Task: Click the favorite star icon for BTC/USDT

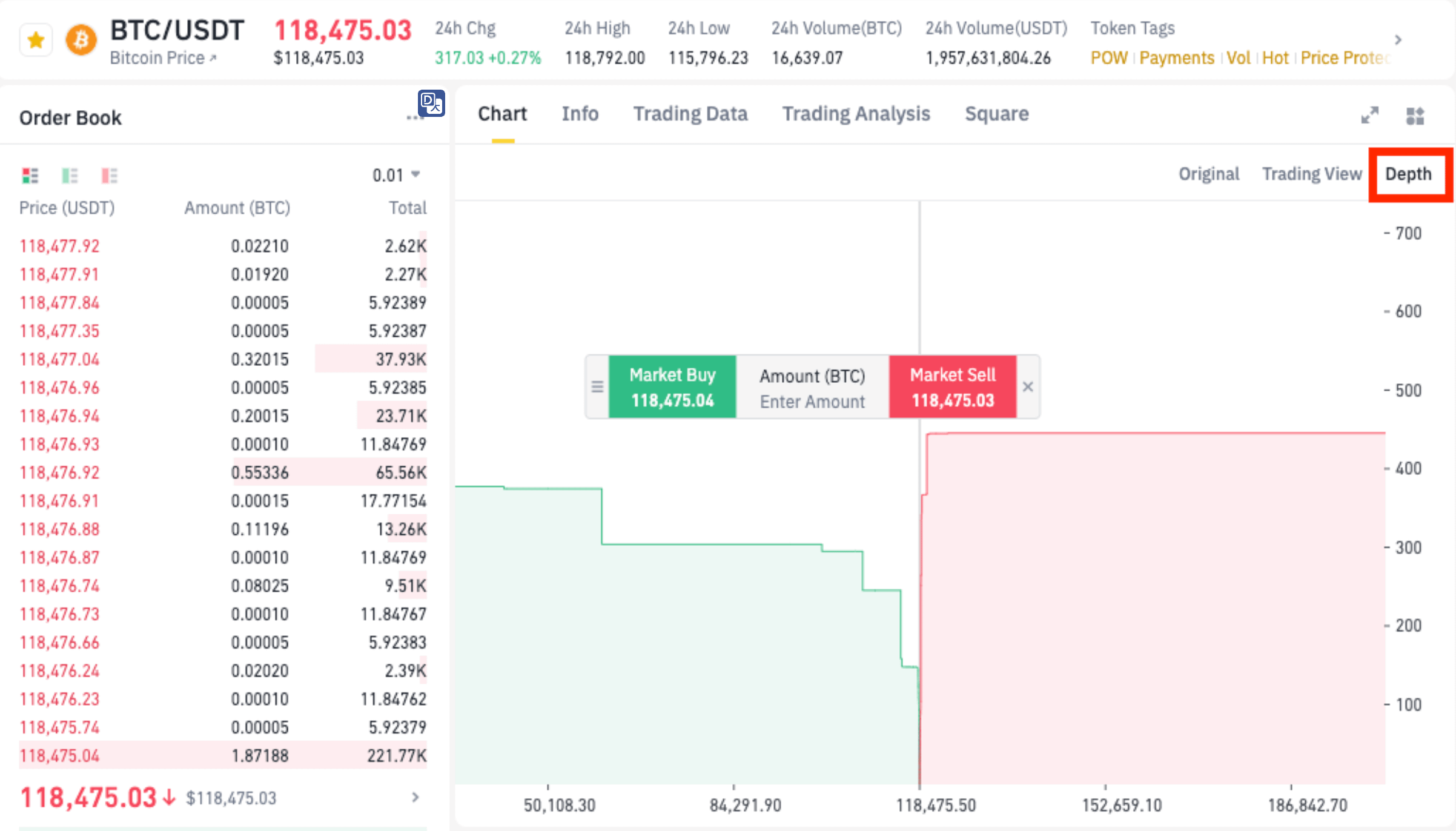Action: click(36, 41)
